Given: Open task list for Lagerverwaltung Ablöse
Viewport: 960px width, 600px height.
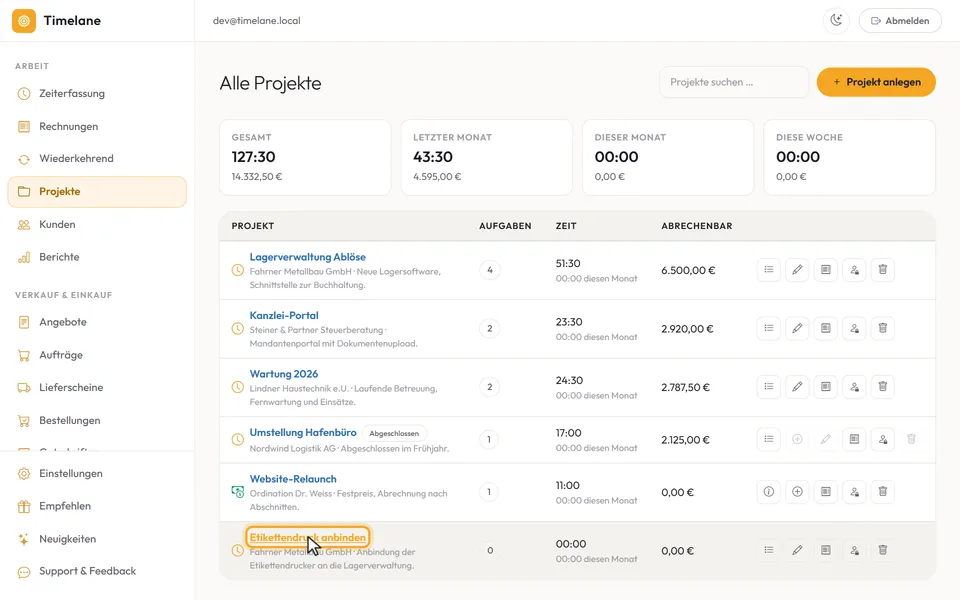Looking at the screenshot, I should coord(768,269).
